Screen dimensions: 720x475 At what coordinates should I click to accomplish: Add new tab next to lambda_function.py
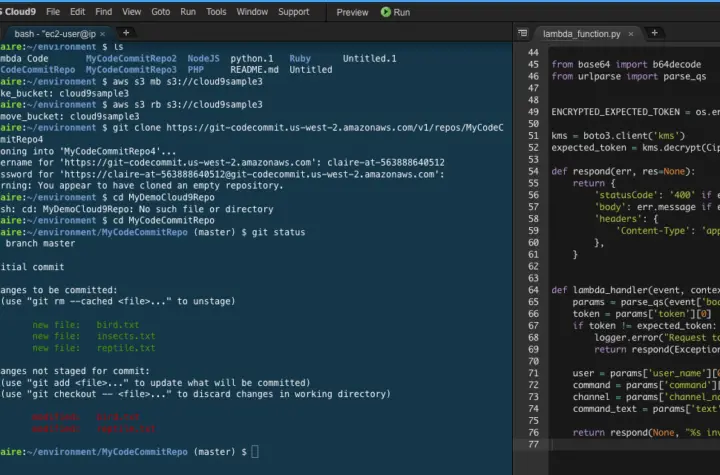click(x=654, y=33)
